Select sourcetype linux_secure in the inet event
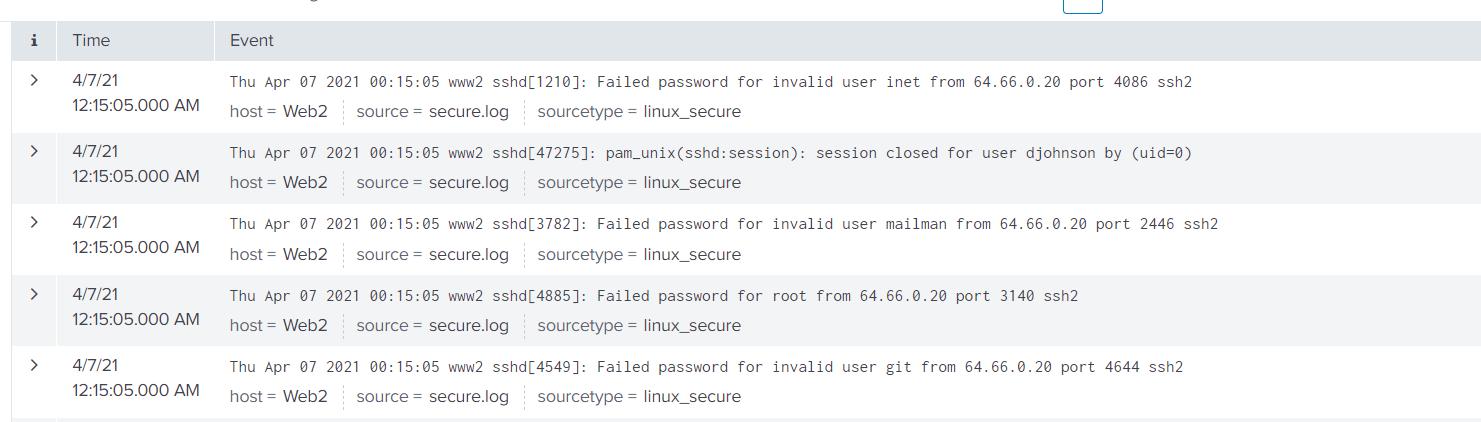The height and width of the screenshot is (422, 1481). pyautogui.click(x=692, y=112)
